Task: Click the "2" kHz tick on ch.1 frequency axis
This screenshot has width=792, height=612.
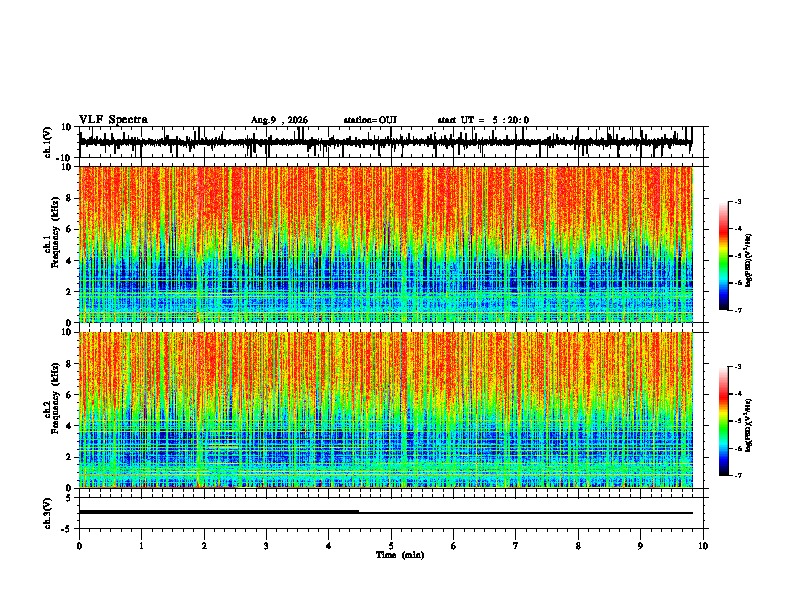Action: point(70,292)
